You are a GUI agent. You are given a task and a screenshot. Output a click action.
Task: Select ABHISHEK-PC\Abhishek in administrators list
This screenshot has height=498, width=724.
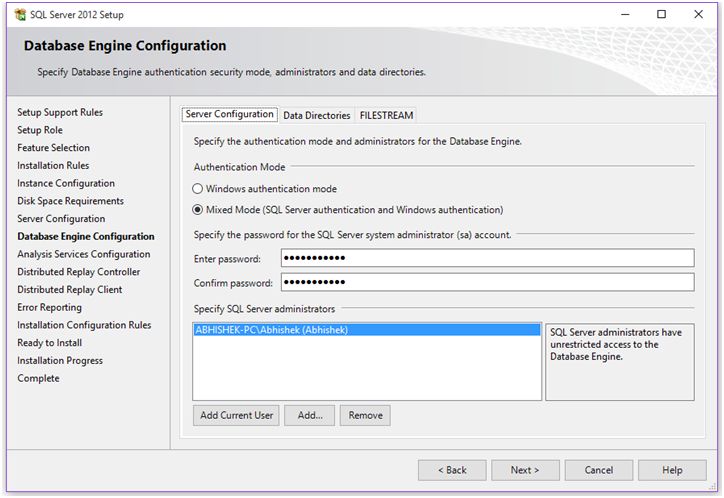point(272,329)
